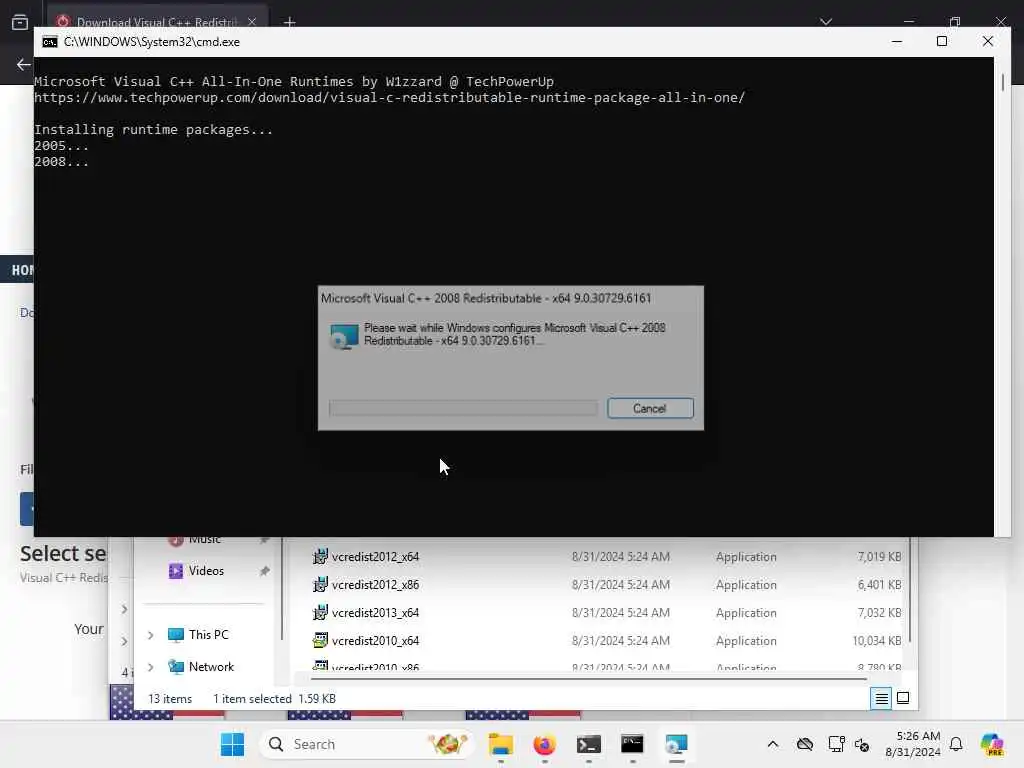Open notifications bell icon
Viewport: 1024px width, 768px height.
click(956, 744)
